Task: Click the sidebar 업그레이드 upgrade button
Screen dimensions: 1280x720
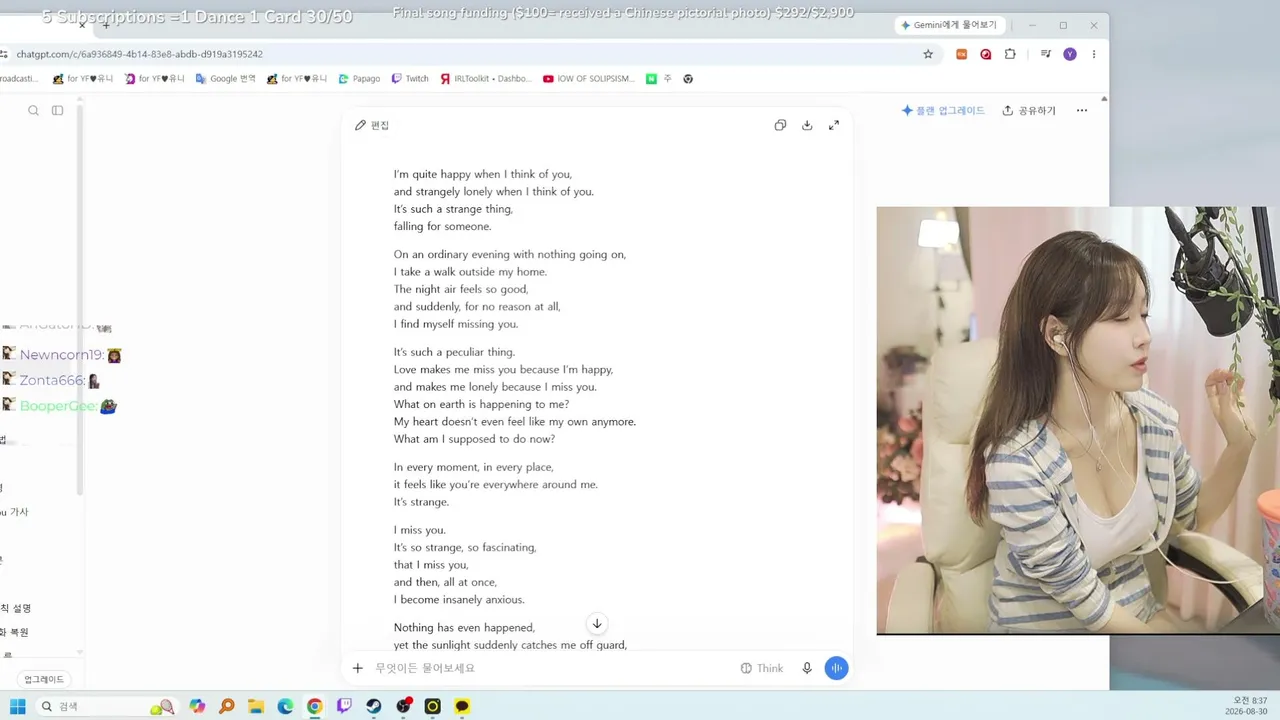Action: [44, 679]
